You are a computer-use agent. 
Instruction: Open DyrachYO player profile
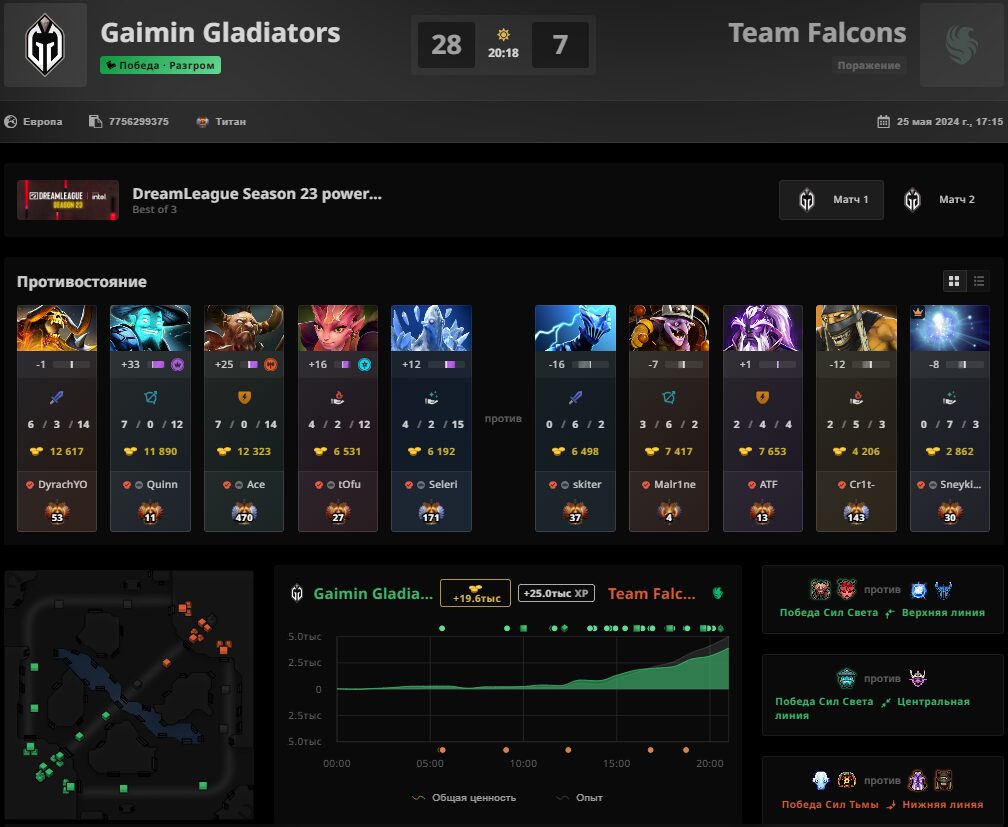62,484
